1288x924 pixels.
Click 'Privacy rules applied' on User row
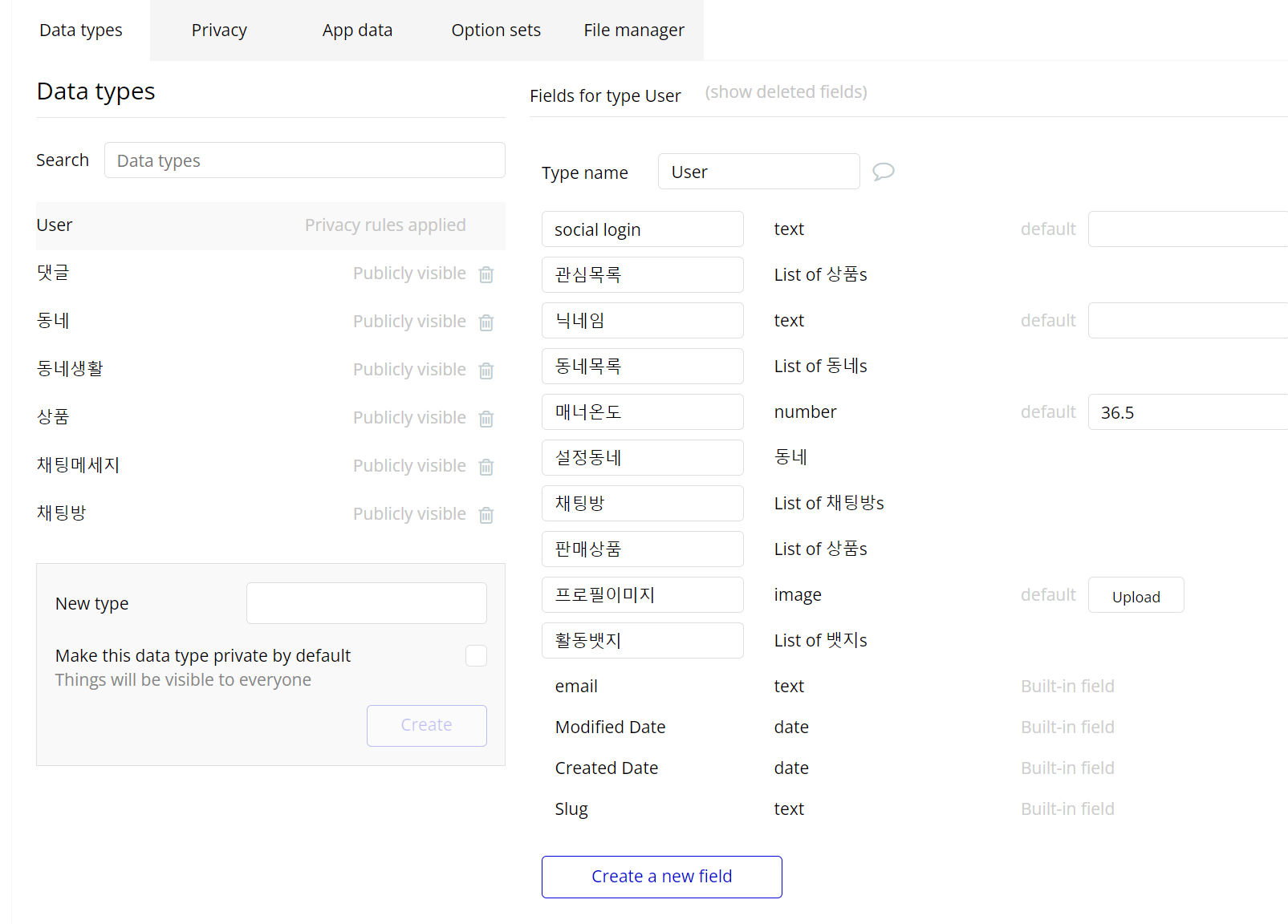tap(385, 225)
